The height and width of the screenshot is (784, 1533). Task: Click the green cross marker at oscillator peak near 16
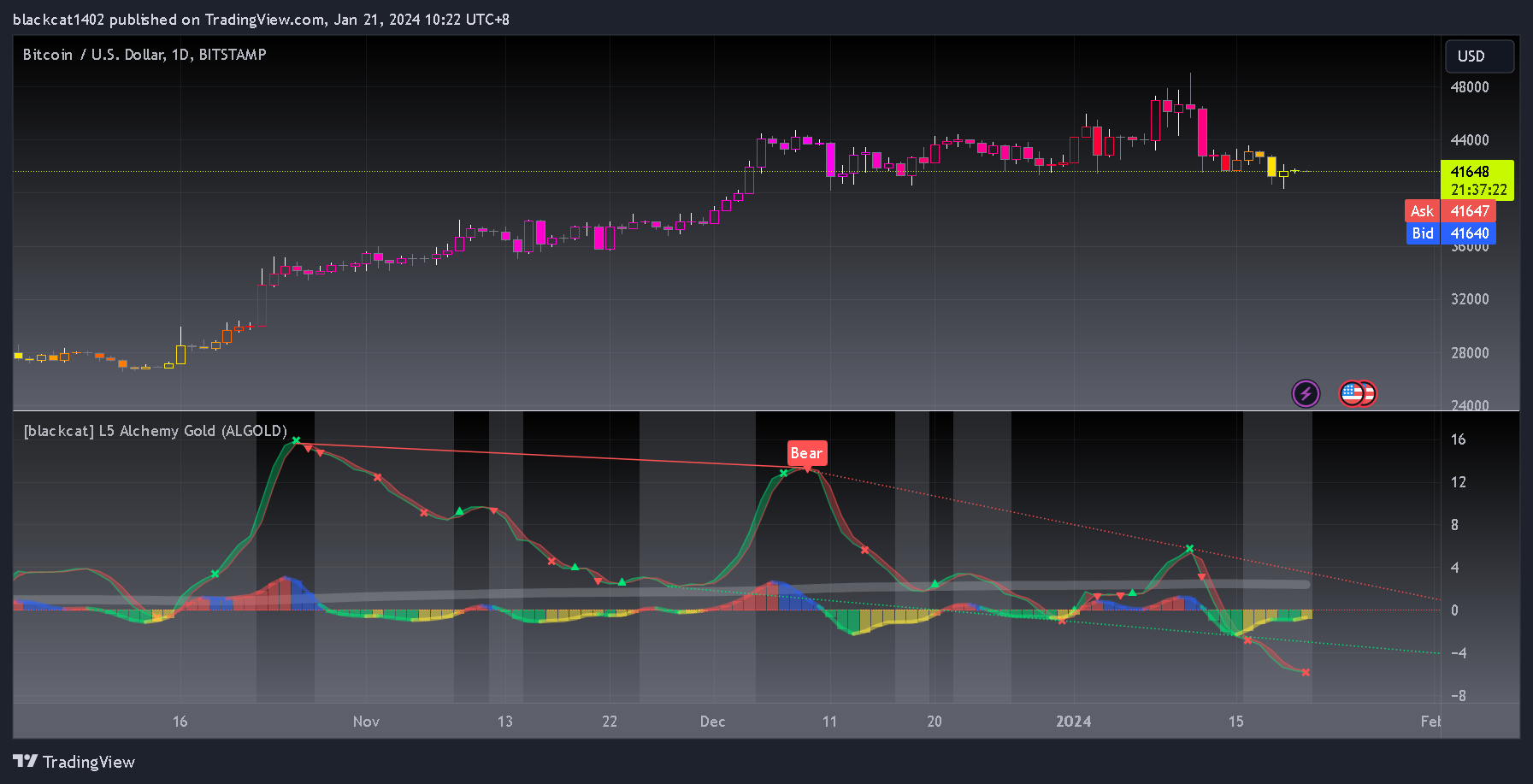click(296, 441)
